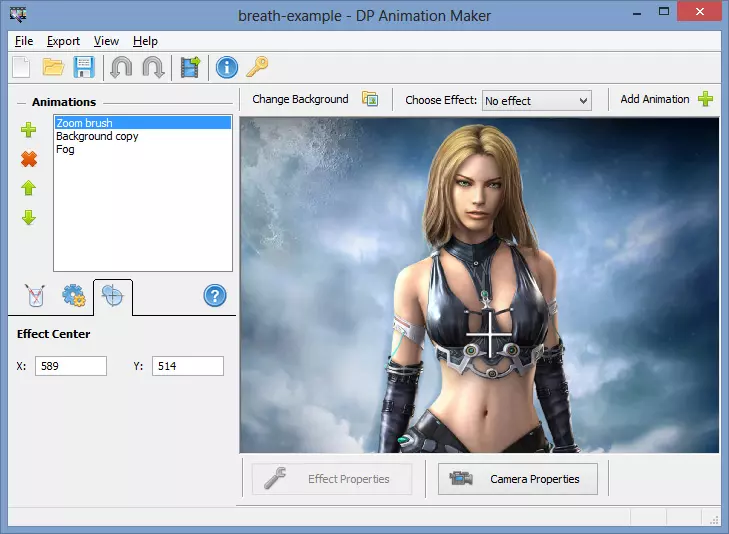Select the Zoom brush animation
This screenshot has height=534, width=729.
coord(143,123)
